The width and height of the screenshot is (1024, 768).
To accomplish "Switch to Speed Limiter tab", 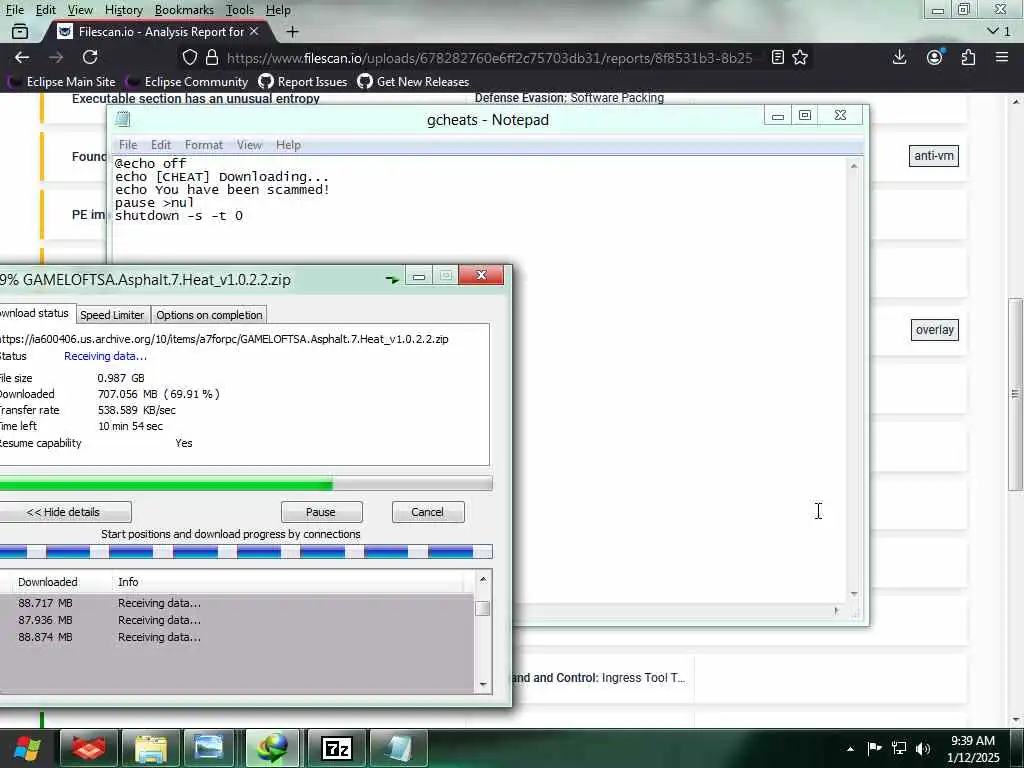I will pyautogui.click(x=112, y=315).
